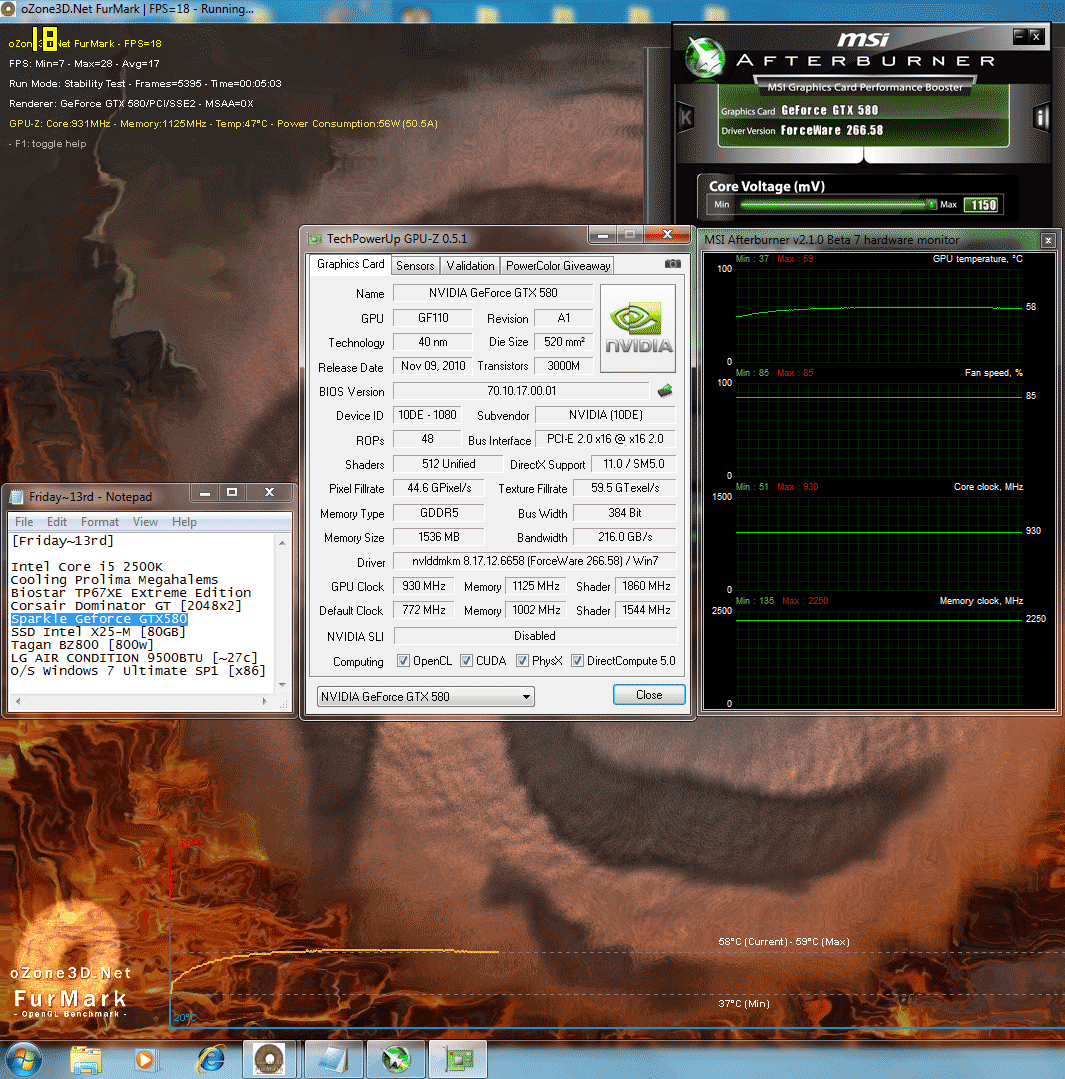Click Notepad vertical scrollbar down arrow
Screen dimensions: 1065x1079
click(x=283, y=685)
